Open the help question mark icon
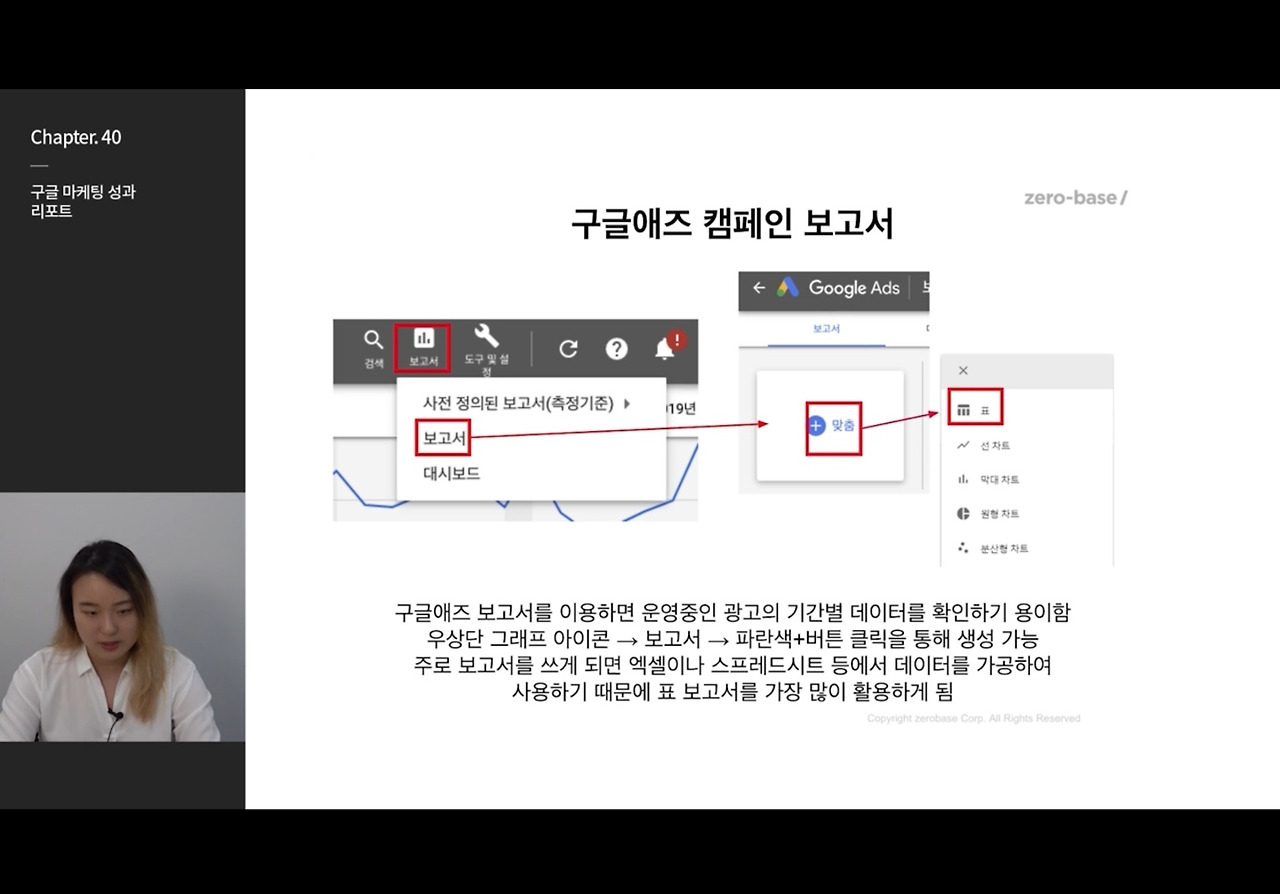Screen dimensions: 1280x894 pos(617,349)
